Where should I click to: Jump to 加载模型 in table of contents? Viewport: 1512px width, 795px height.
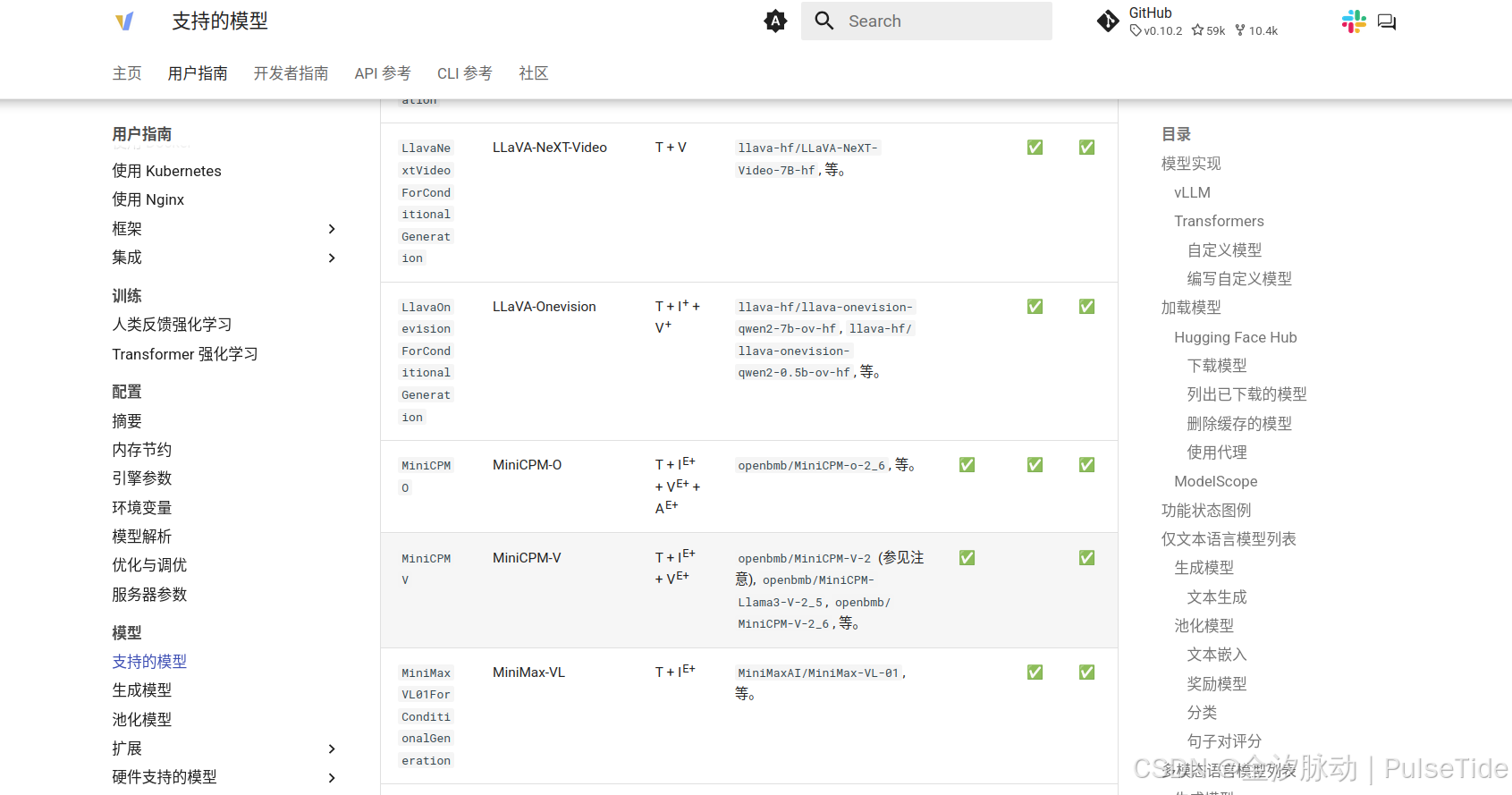[x=1191, y=308]
